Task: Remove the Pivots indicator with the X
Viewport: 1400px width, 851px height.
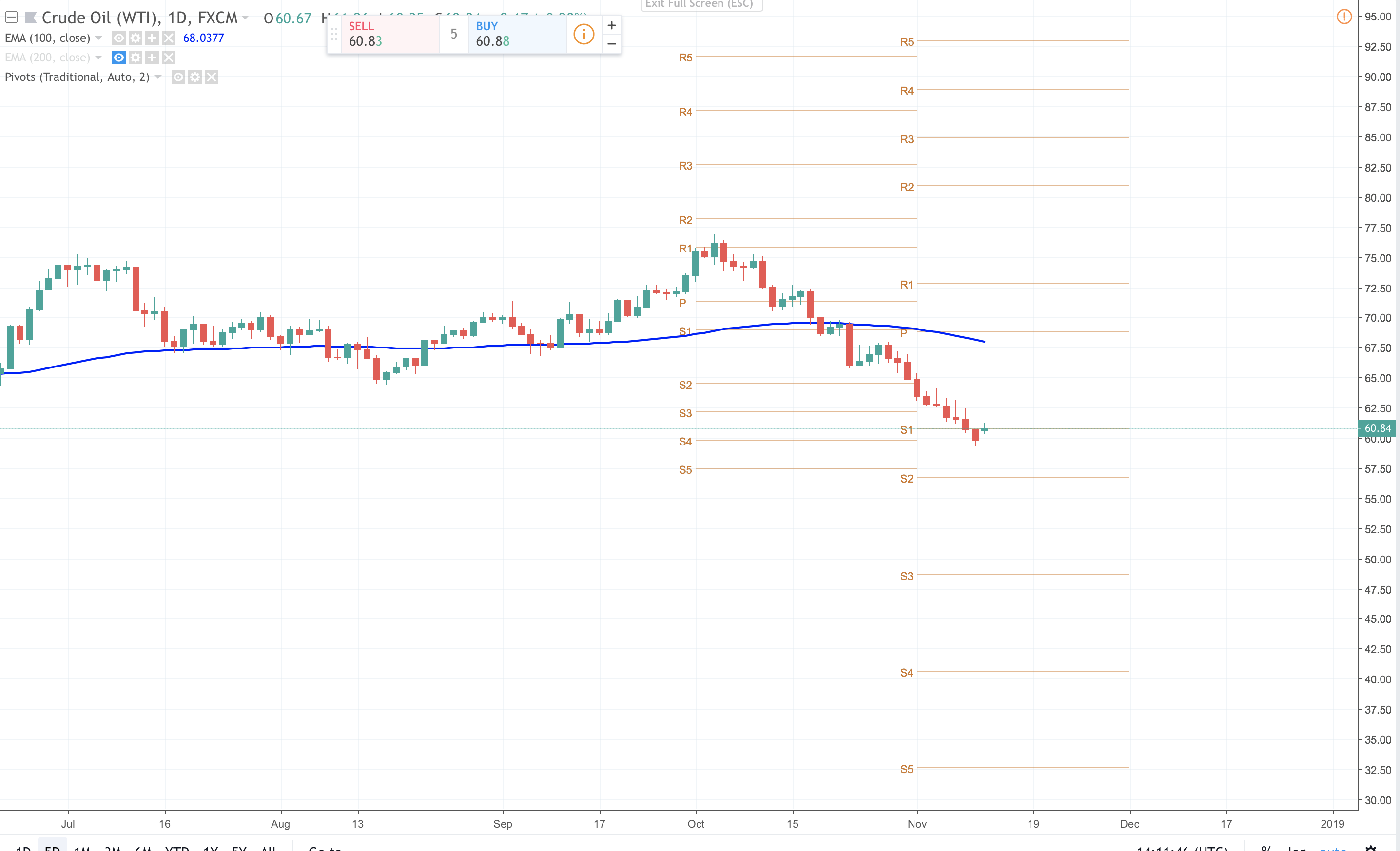Action: pyautogui.click(x=212, y=77)
